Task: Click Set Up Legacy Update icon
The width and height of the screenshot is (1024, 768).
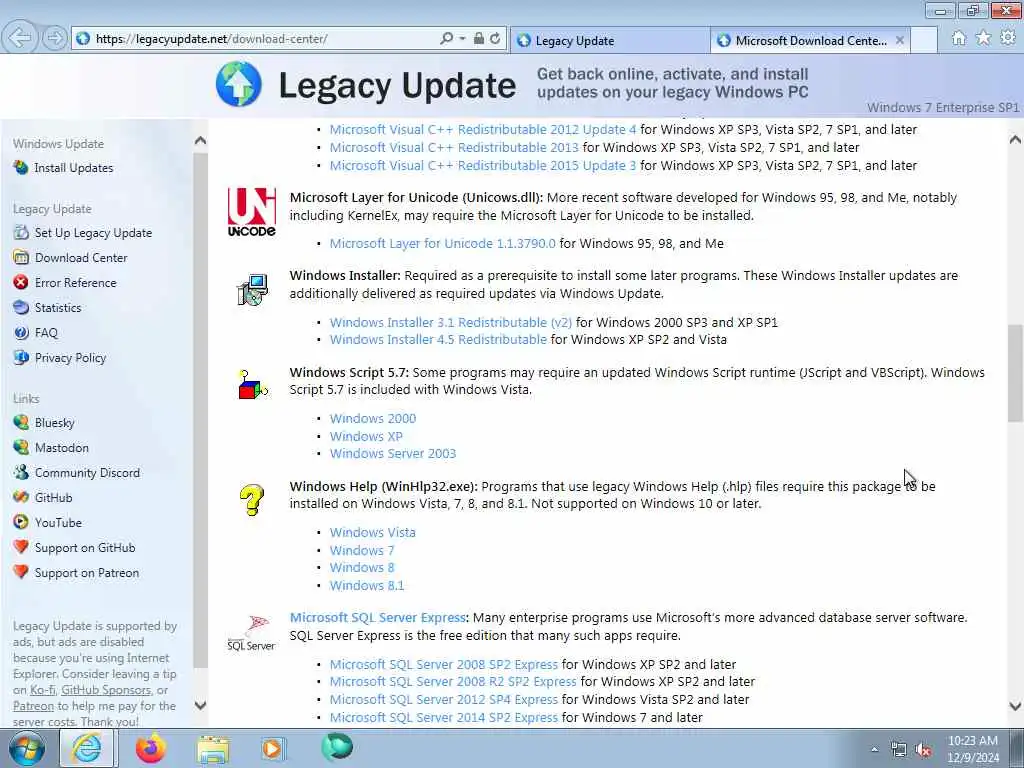Action: click(21, 232)
